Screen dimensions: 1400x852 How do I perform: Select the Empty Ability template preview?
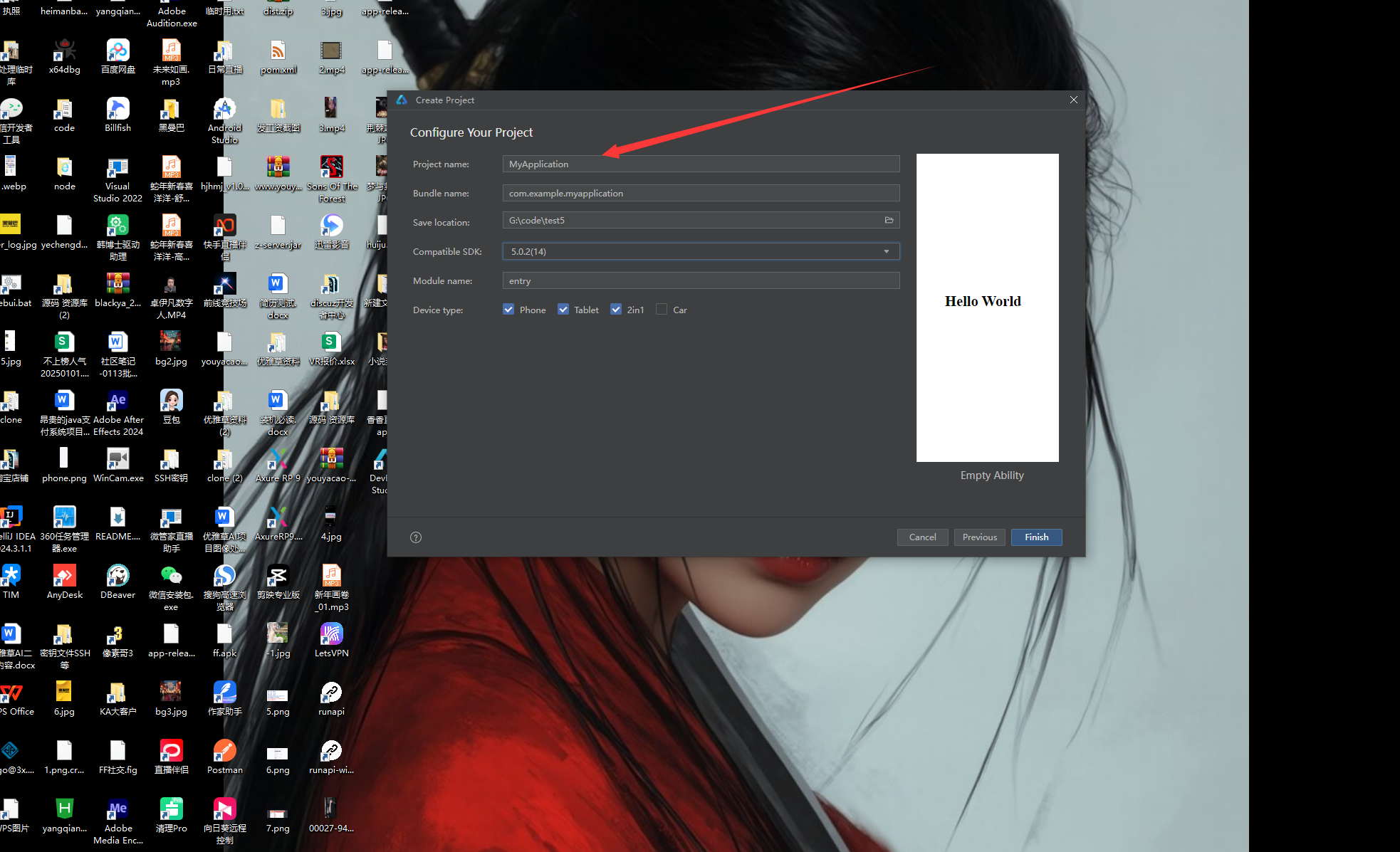(x=987, y=307)
